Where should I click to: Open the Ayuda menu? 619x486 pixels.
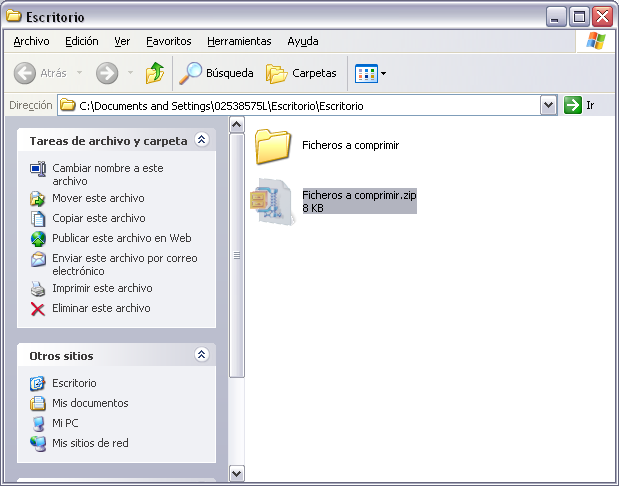tap(303, 41)
